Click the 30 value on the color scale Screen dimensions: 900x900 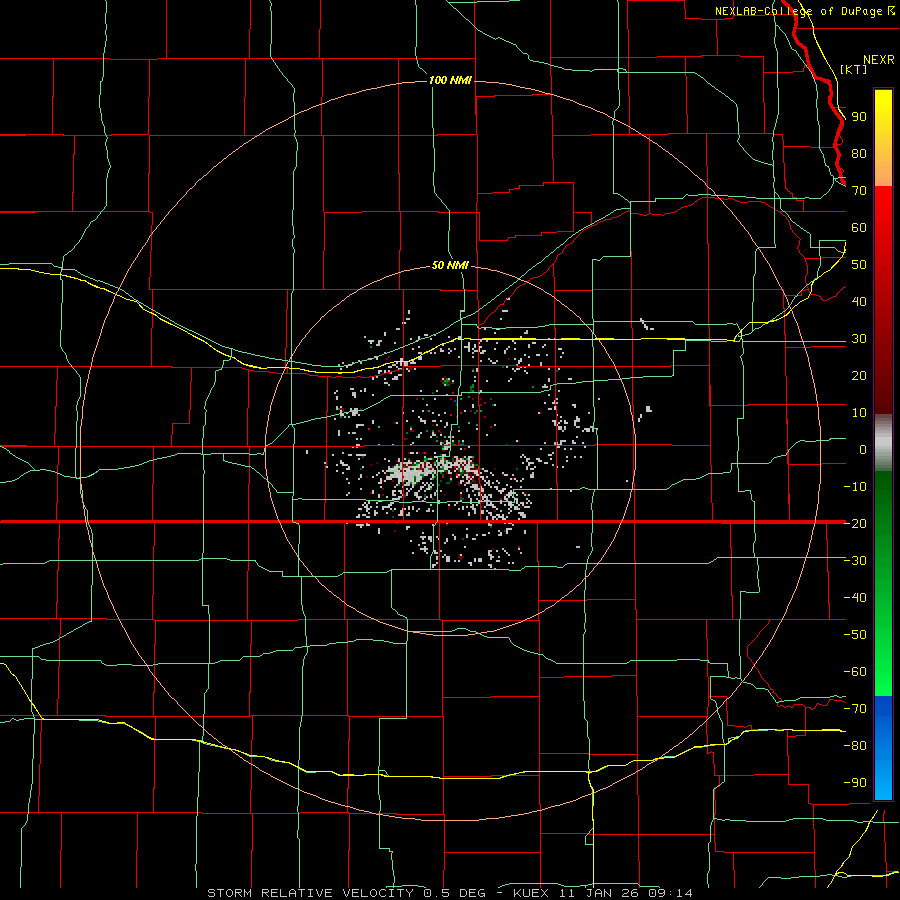(x=859, y=339)
